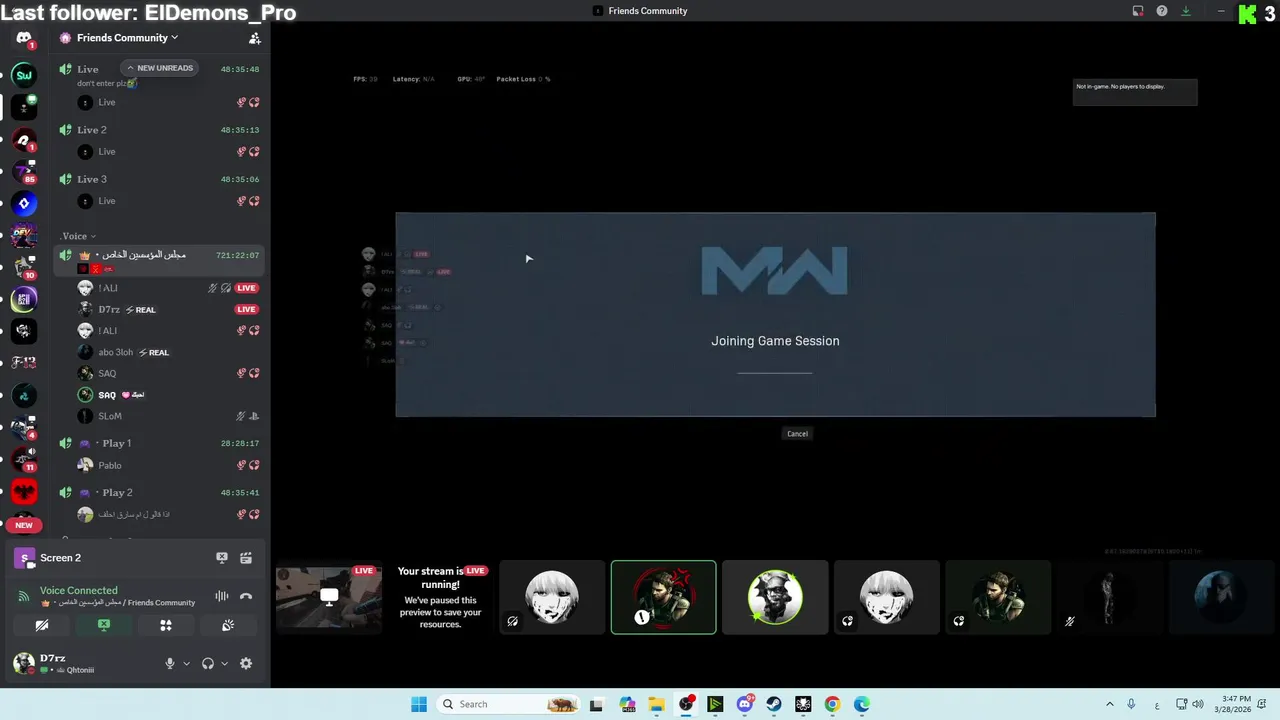Click Voice Connected status text

tap(79, 590)
